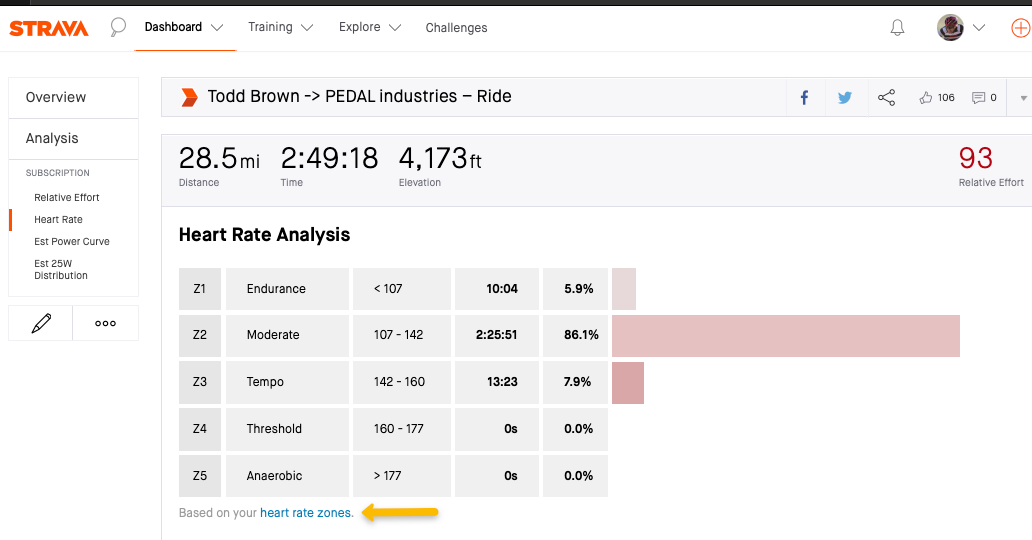This screenshot has width=1032, height=540.
Task: Click the share icon in header
Action: [886, 98]
